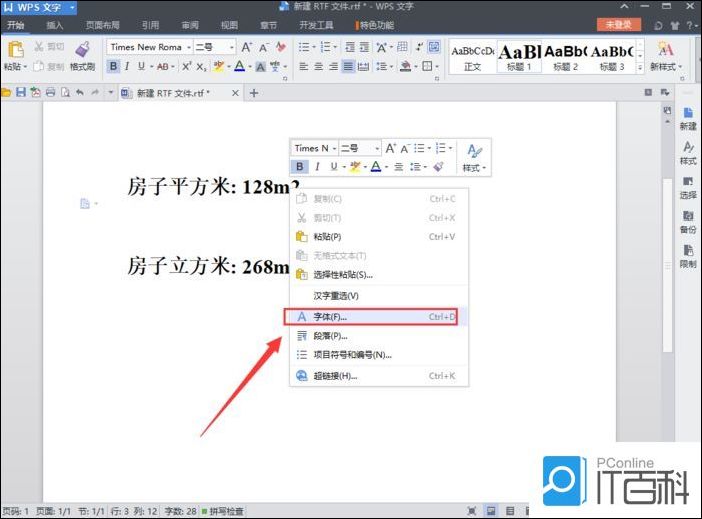The width and height of the screenshot is (702, 519).
Task: Apply the 标题 2 style from gallery
Action: pyautogui.click(x=565, y=57)
